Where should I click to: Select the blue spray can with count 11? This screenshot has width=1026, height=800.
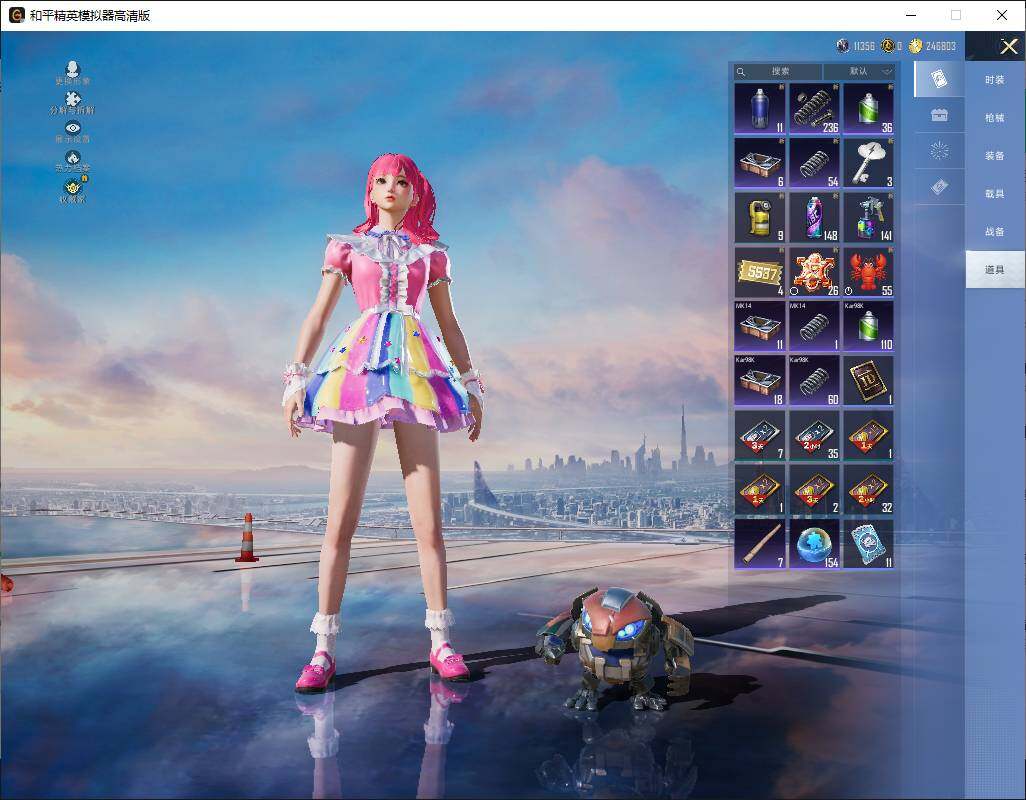tap(760, 109)
